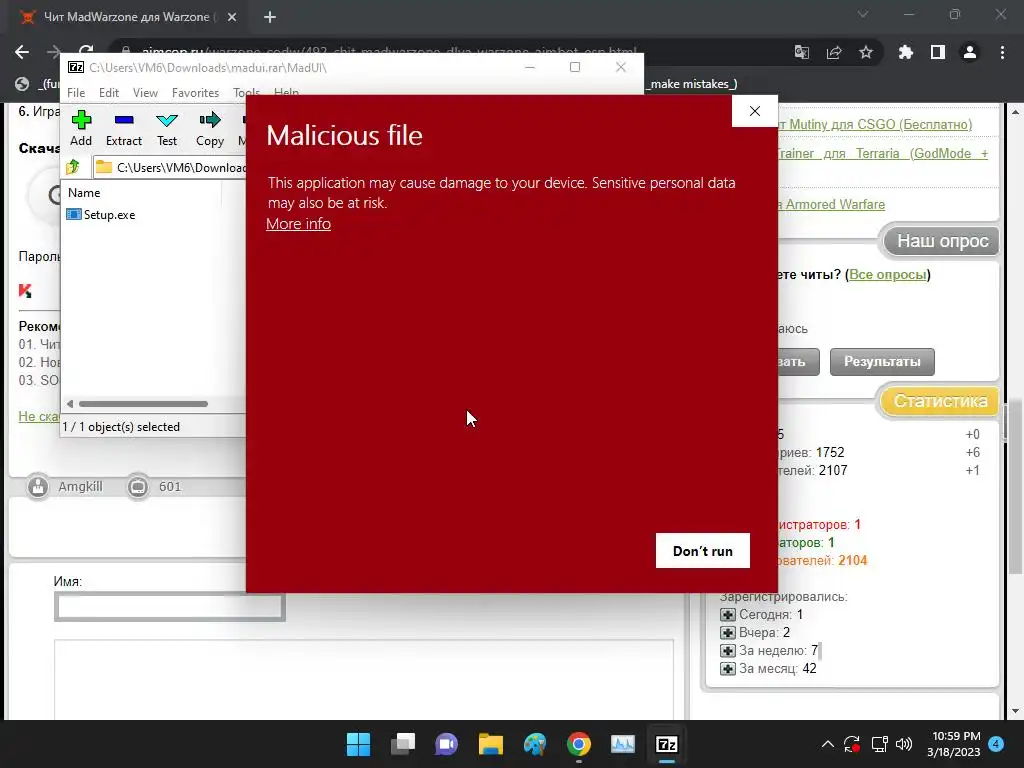Open File Explorer from the taskbar
Viewport: 1024px width, 768px height.
490,744
